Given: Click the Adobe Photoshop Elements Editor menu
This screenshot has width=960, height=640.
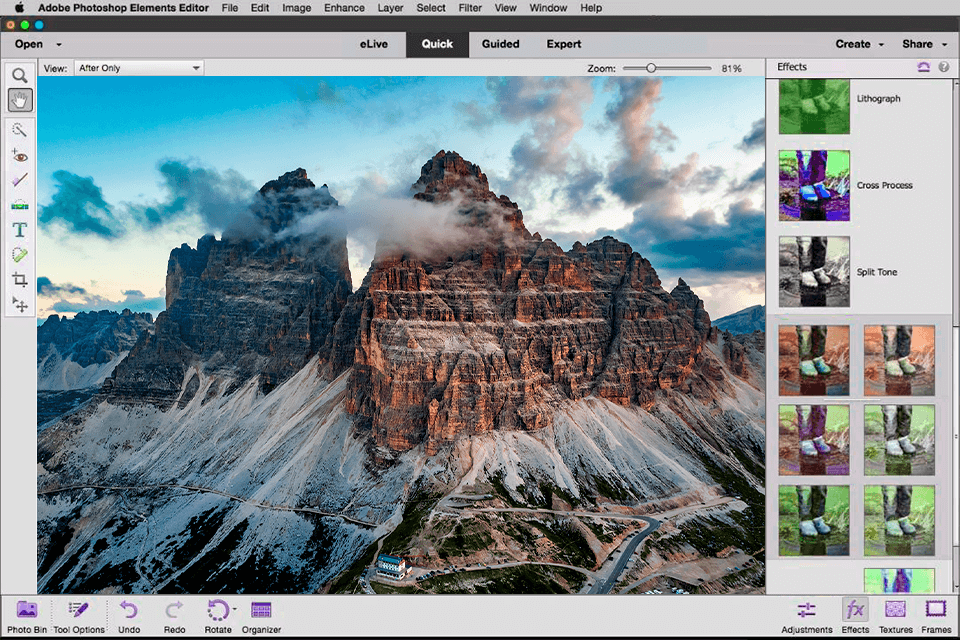Looking at the screenshot, I should click(123, 8).
